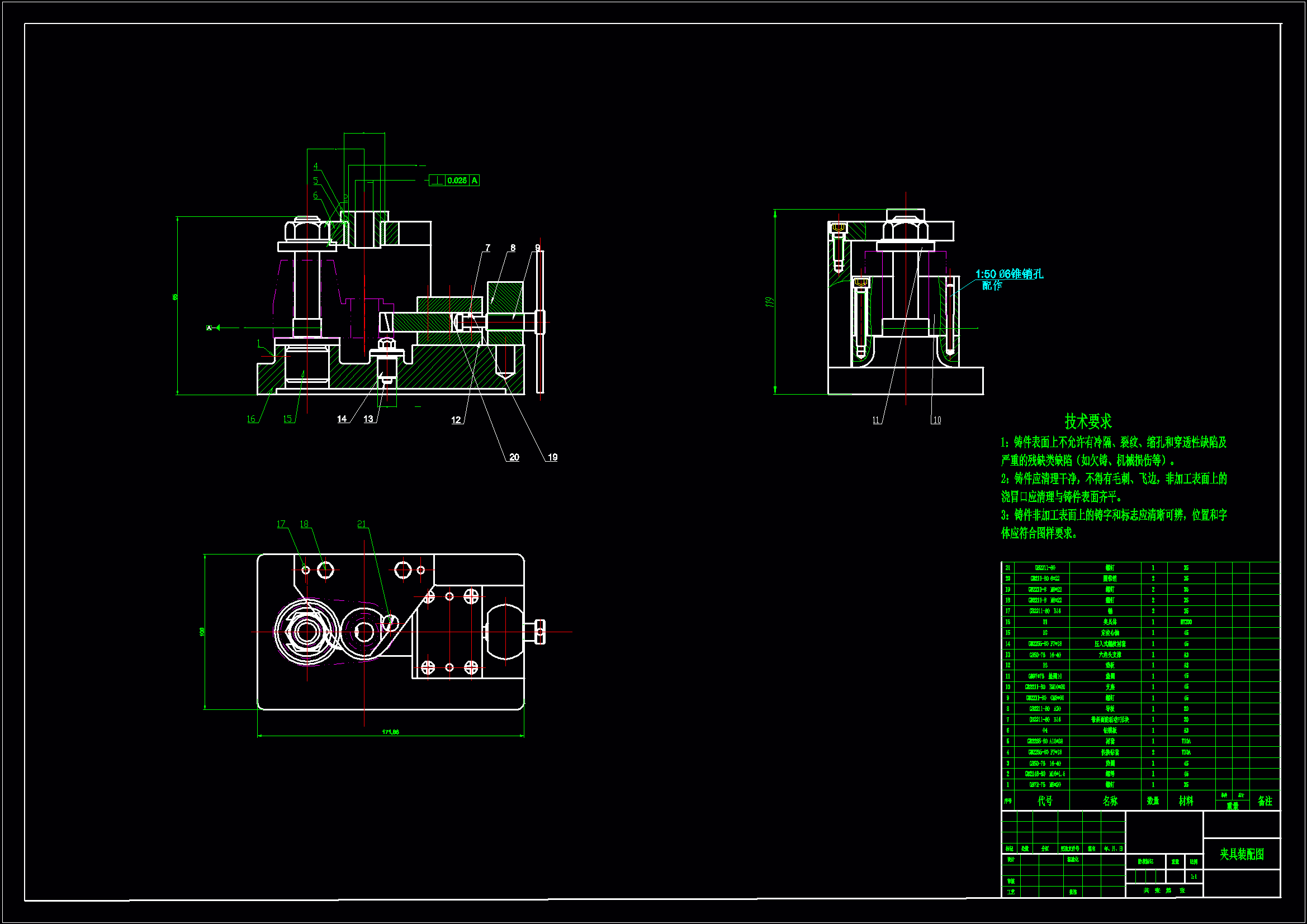Screen dimensions: 1307x924
Task: Click the 119 height dimension in side view
Action: pos(769,302)
